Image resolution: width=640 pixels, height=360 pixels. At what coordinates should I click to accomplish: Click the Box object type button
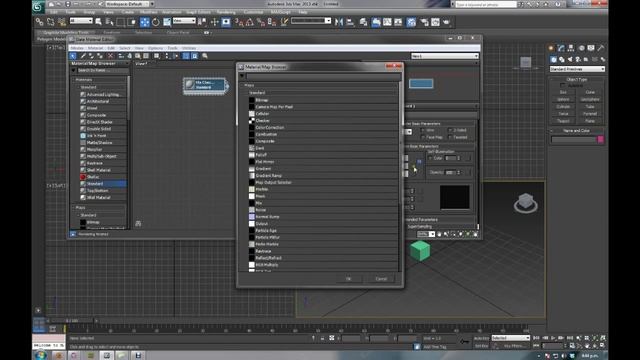pyautogui.click(x=563, y=92)
